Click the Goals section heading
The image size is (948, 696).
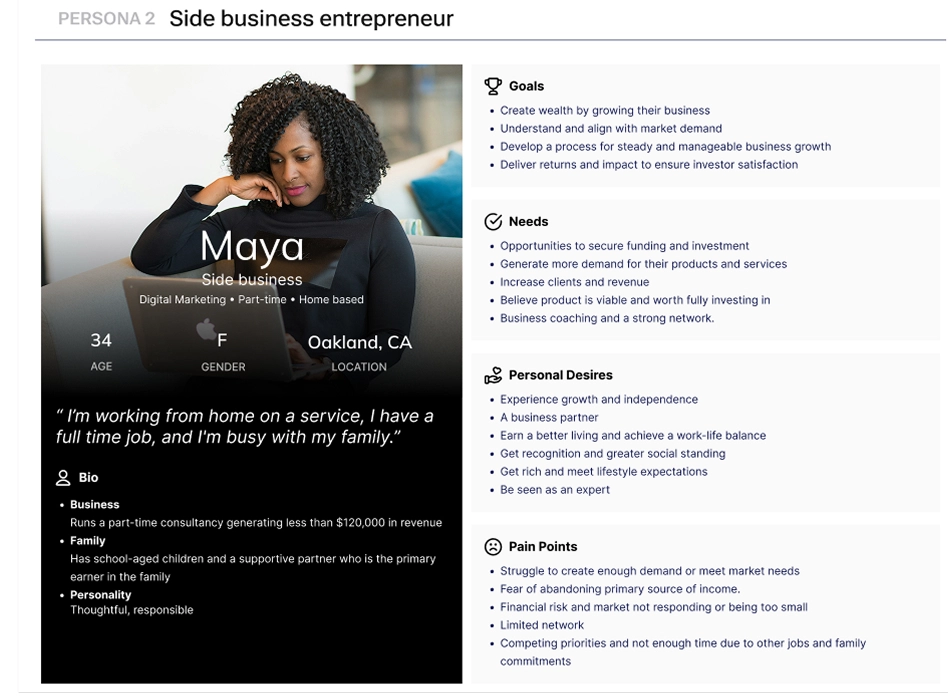[x=526, y=86]
